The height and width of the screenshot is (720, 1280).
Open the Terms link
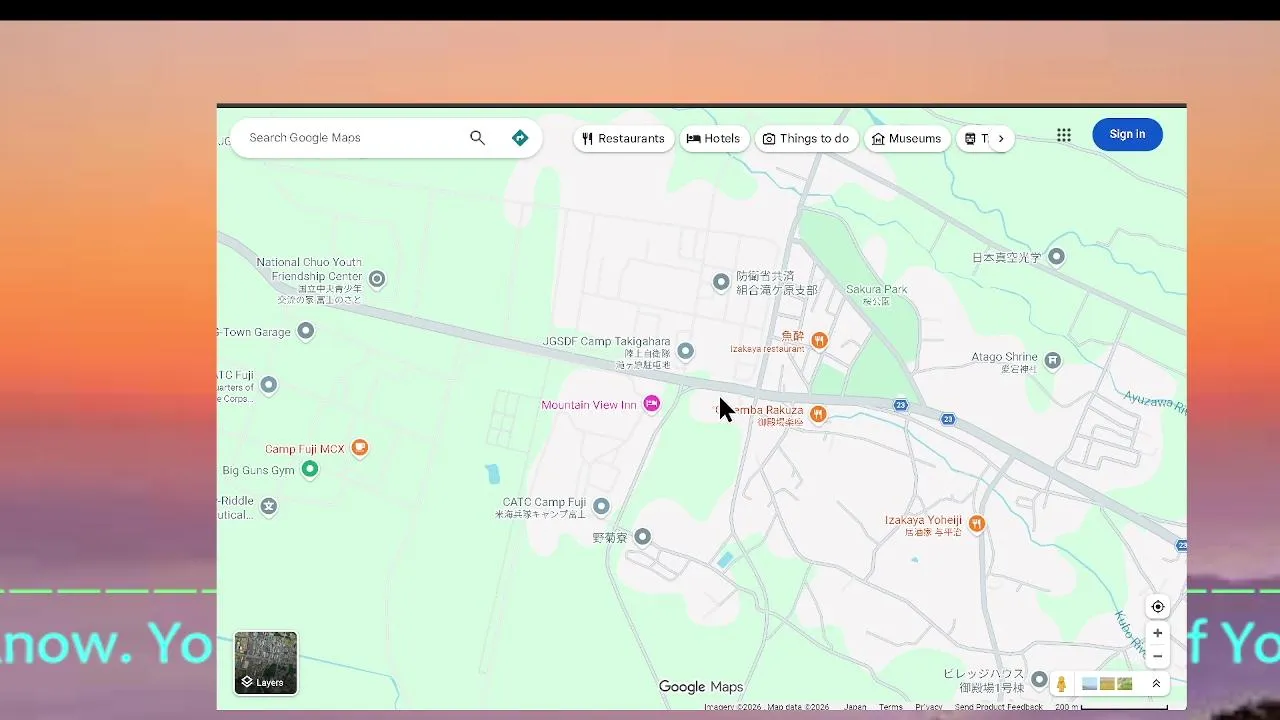890,707
